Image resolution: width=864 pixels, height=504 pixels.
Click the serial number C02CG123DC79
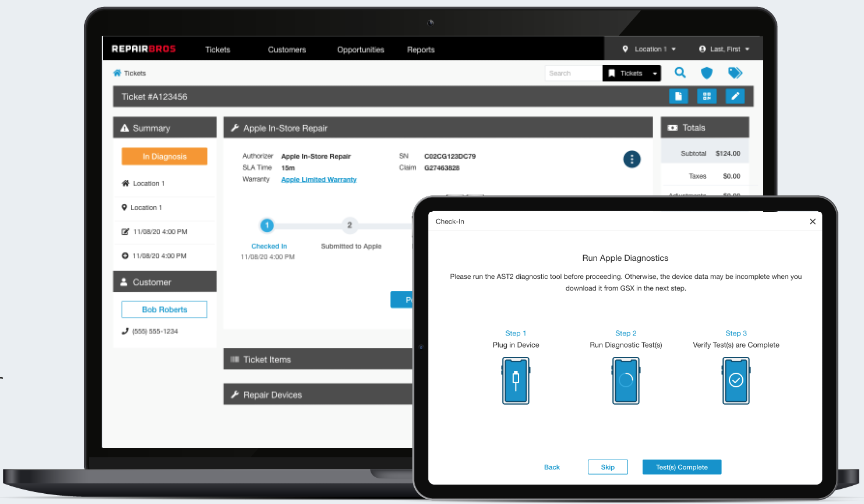pyautogui.click(x=450, y=156)
